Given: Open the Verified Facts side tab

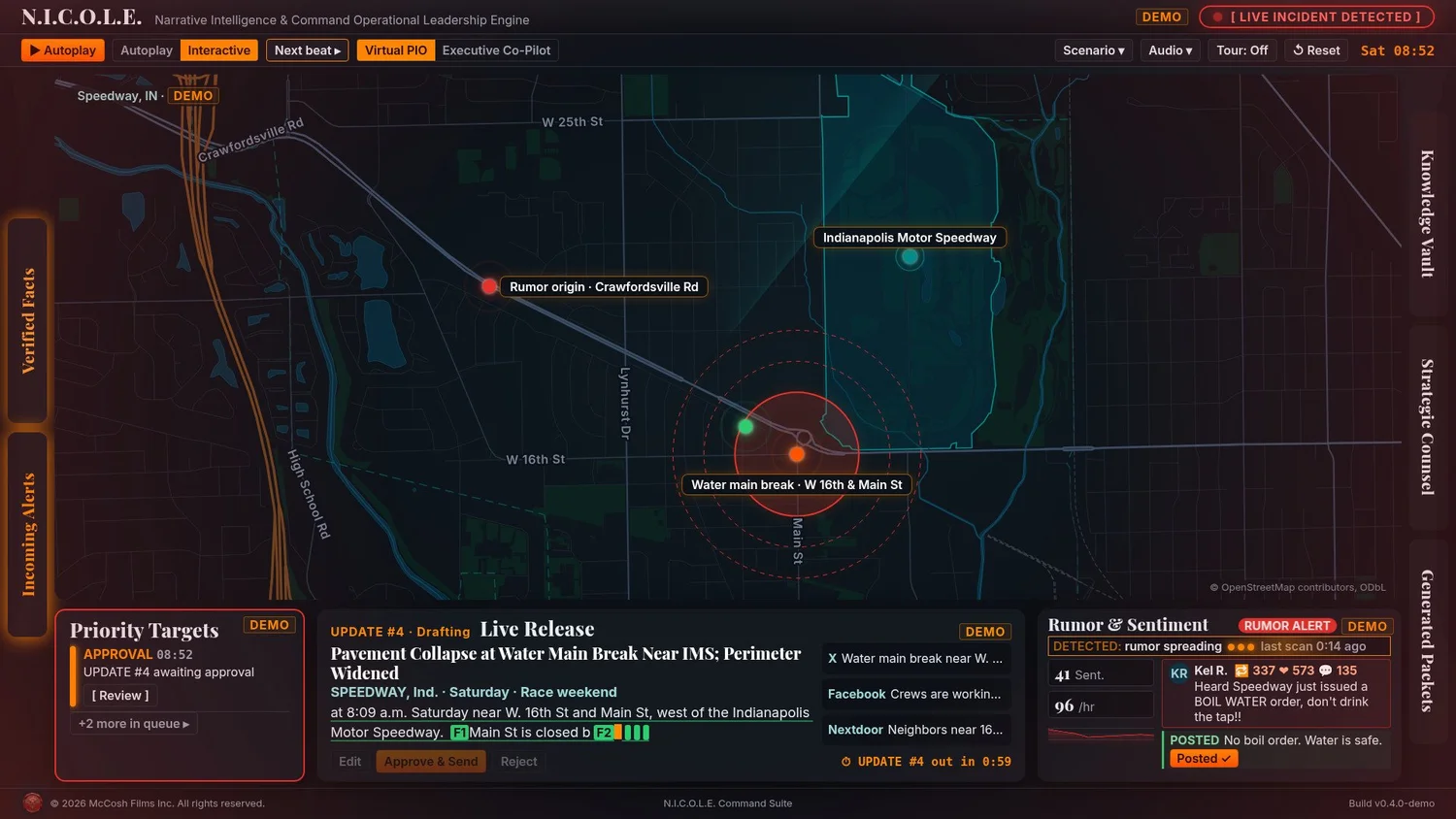Looking at the screenshot, I should click(x=28, y=321).
